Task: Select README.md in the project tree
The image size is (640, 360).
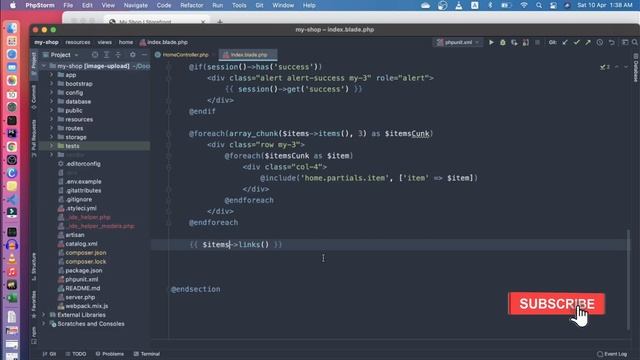Action: [x=82, y=288]
